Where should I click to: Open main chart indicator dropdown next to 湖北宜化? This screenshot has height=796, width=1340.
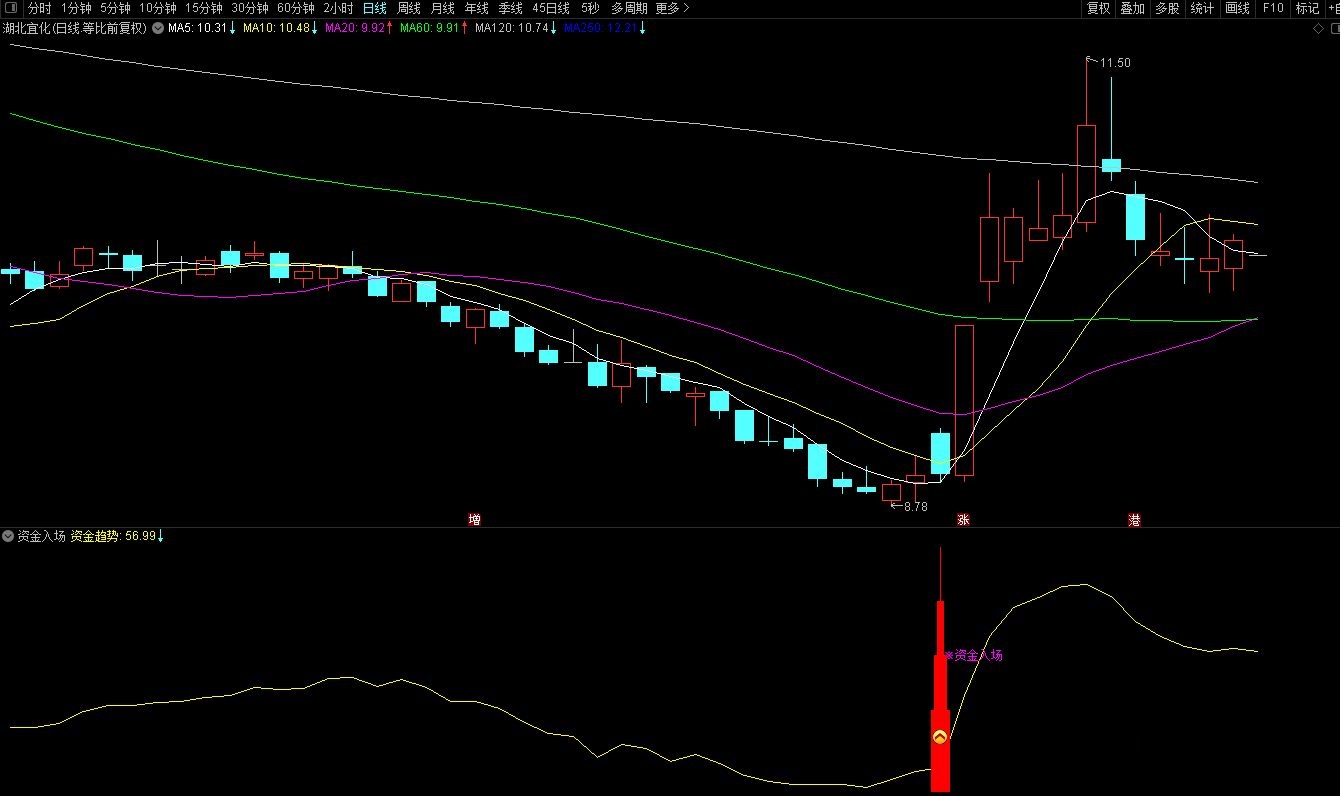pyautogui.click(x=157, y=28)
